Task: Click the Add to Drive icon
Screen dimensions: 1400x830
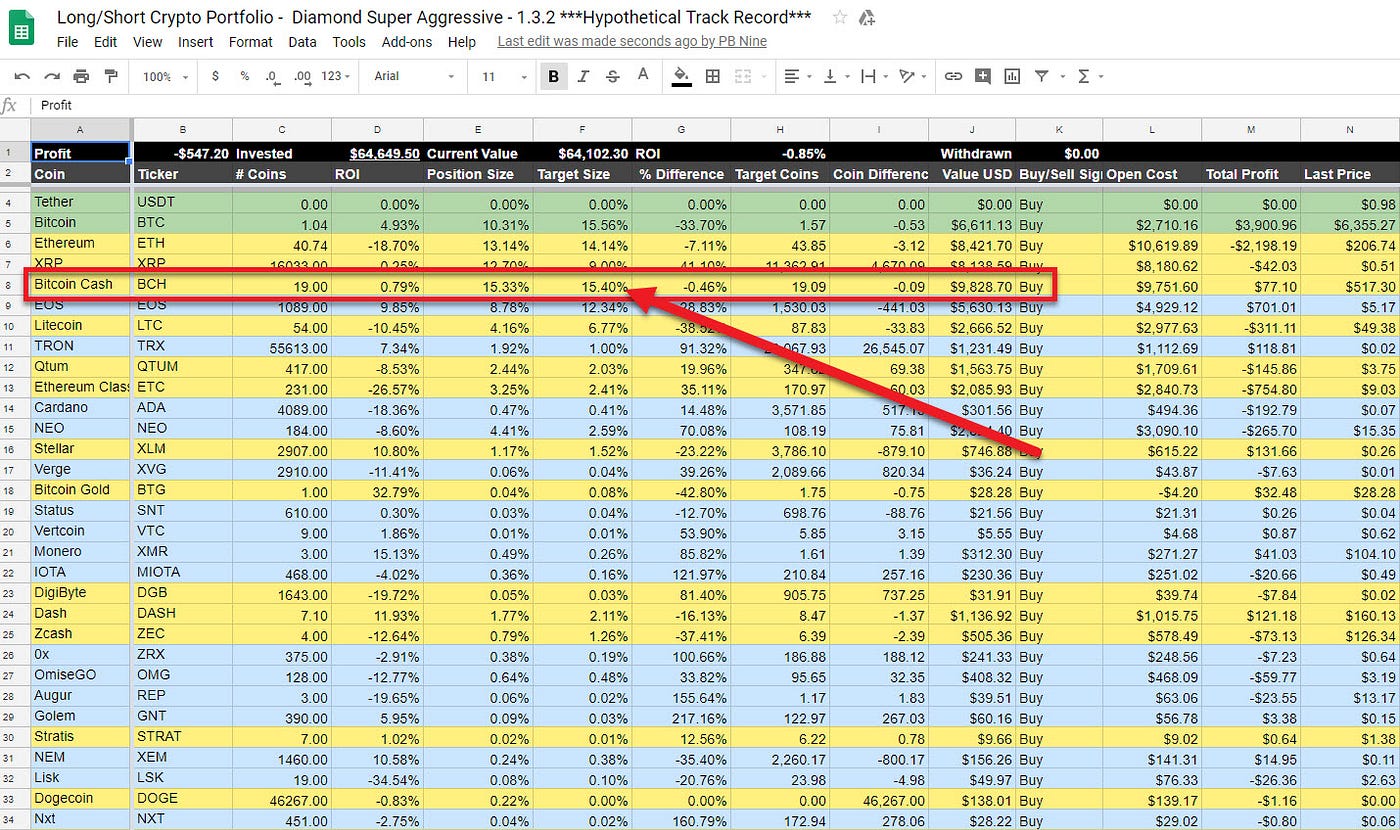Action: [867, 17]
